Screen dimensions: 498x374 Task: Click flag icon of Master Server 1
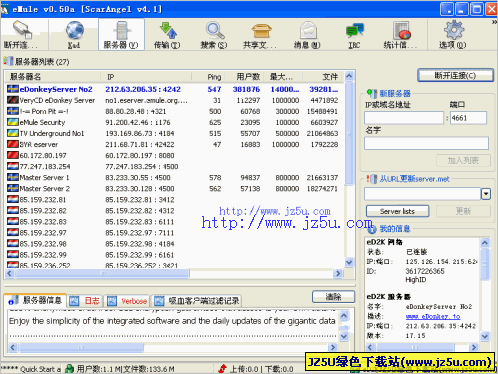pos(13,177)
